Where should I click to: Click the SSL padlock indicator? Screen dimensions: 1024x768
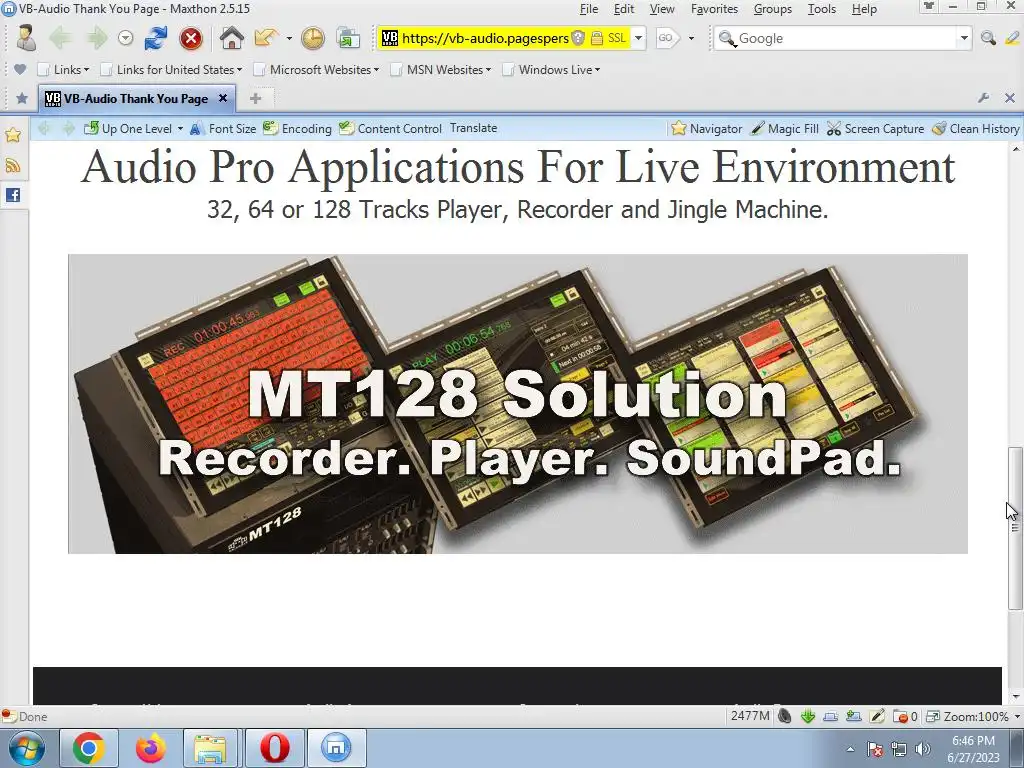(x=596, y=38)
